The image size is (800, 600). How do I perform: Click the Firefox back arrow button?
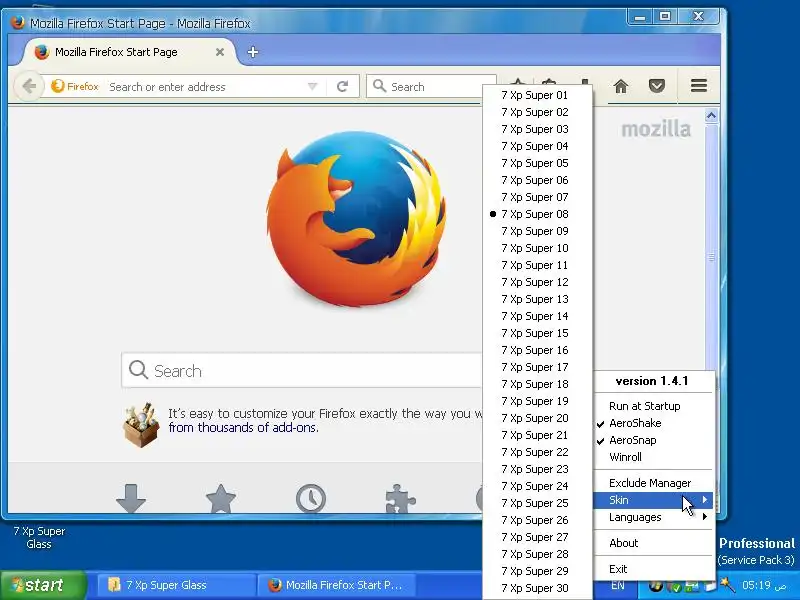pos(29,86)
